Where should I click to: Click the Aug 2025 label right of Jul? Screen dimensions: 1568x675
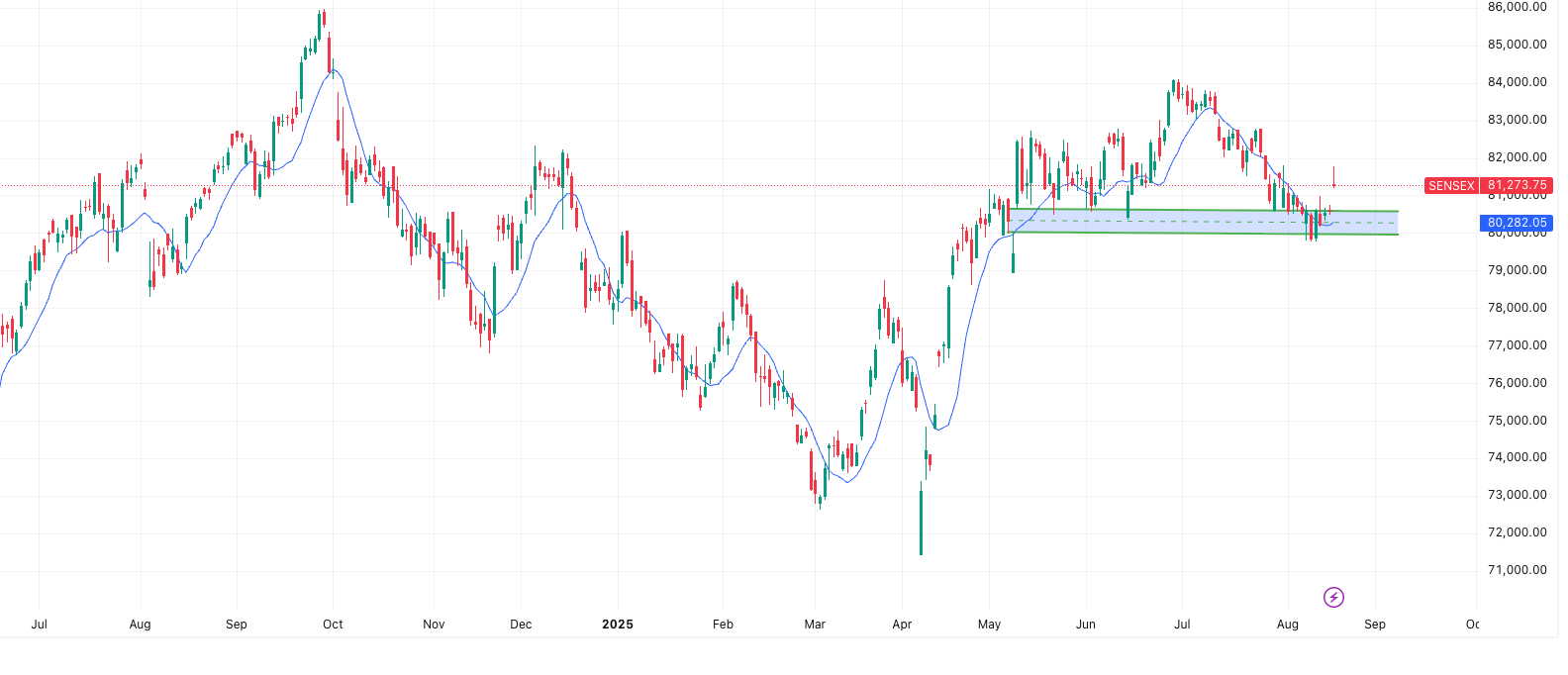pos(1288,625)
